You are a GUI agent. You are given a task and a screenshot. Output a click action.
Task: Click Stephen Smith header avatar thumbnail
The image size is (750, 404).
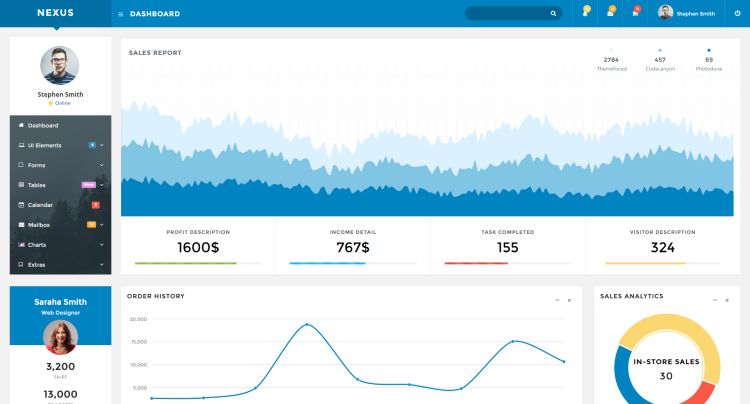(x=665, y=12)
